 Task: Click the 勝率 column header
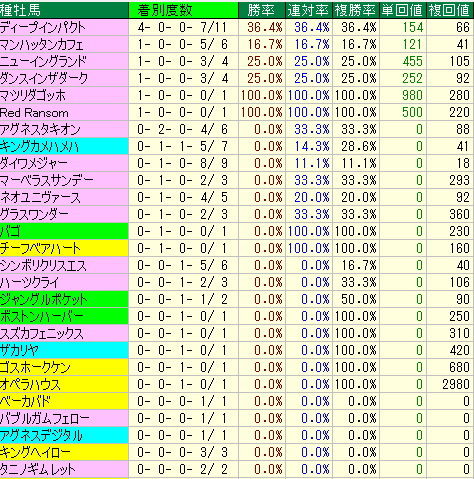point(262,10)
